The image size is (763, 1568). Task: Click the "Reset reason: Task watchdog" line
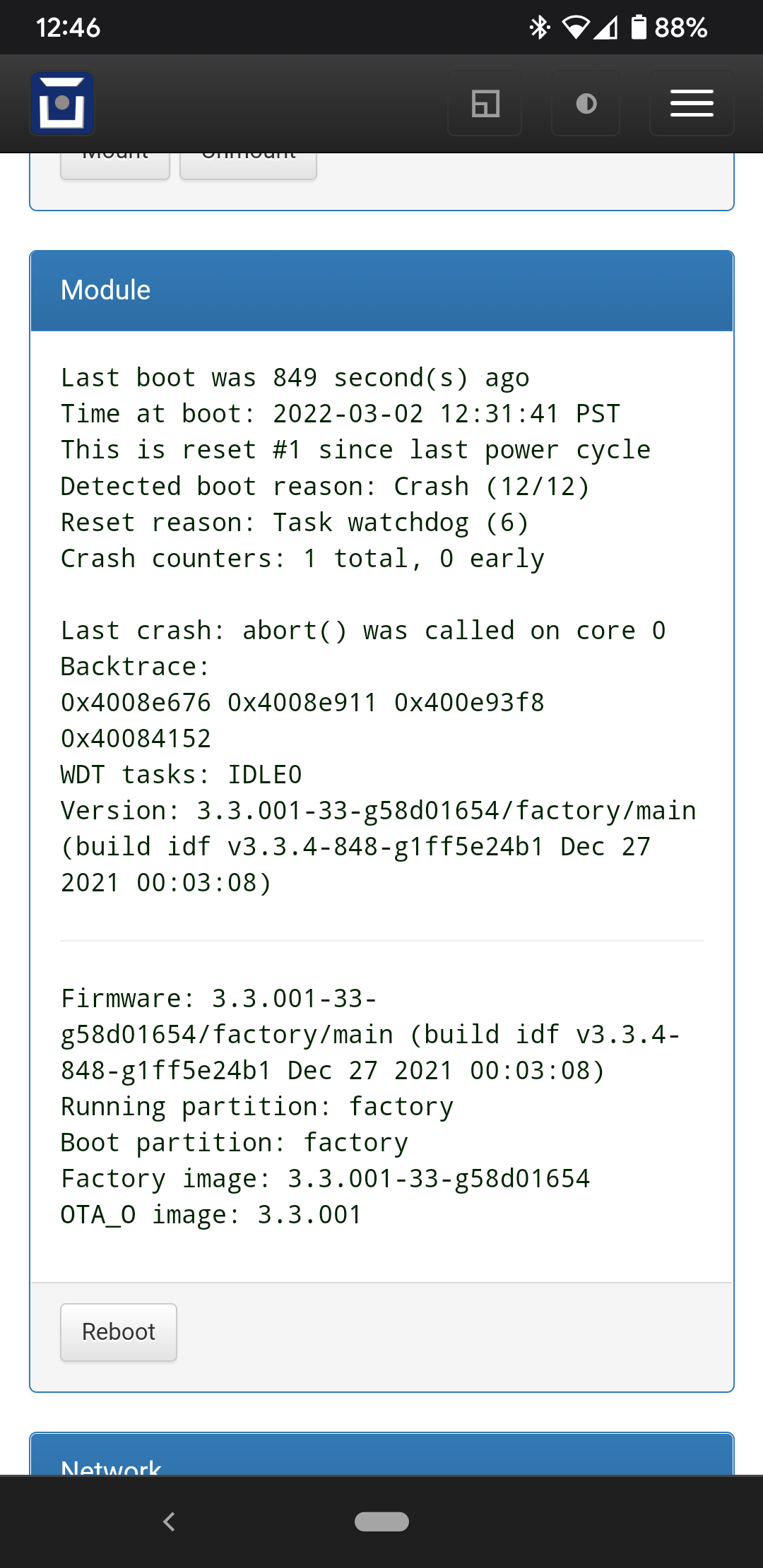pyautogui.click(x=295, y=523)
